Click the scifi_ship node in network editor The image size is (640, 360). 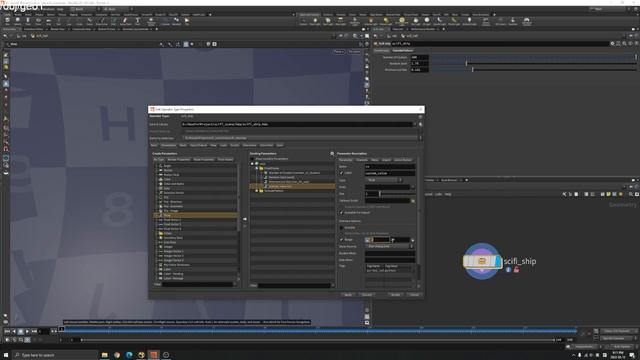tap(482, 261)
